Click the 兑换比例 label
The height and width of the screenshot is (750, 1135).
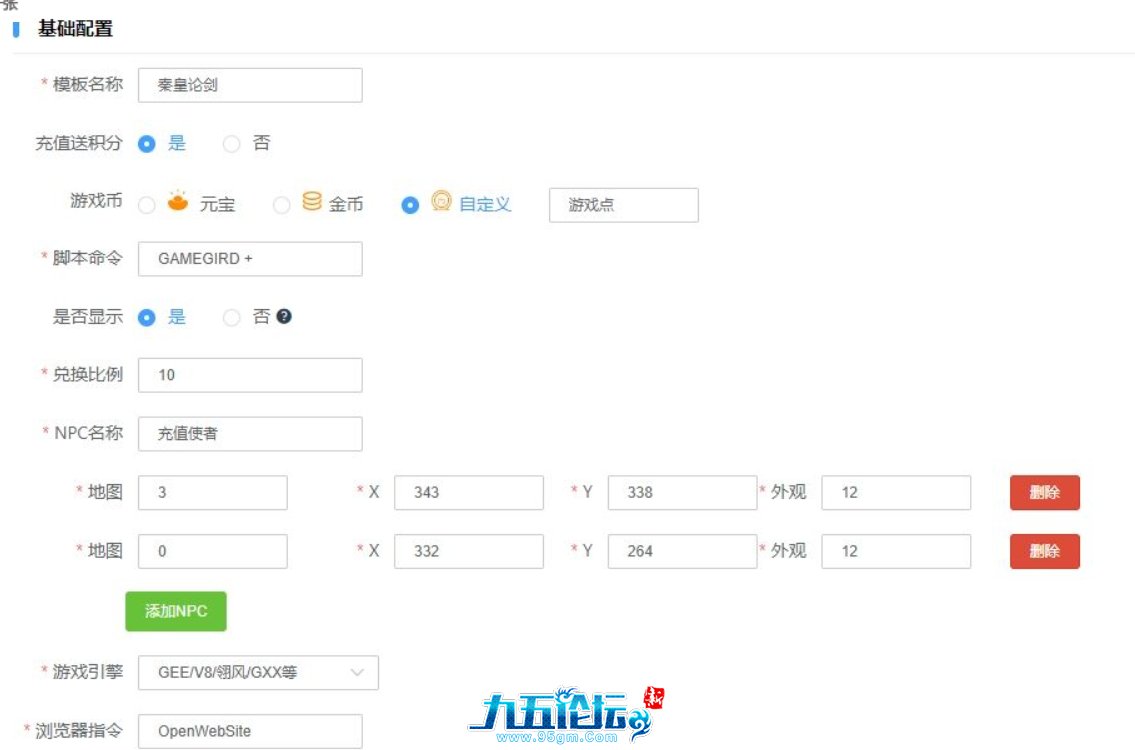tap(88, 374)
